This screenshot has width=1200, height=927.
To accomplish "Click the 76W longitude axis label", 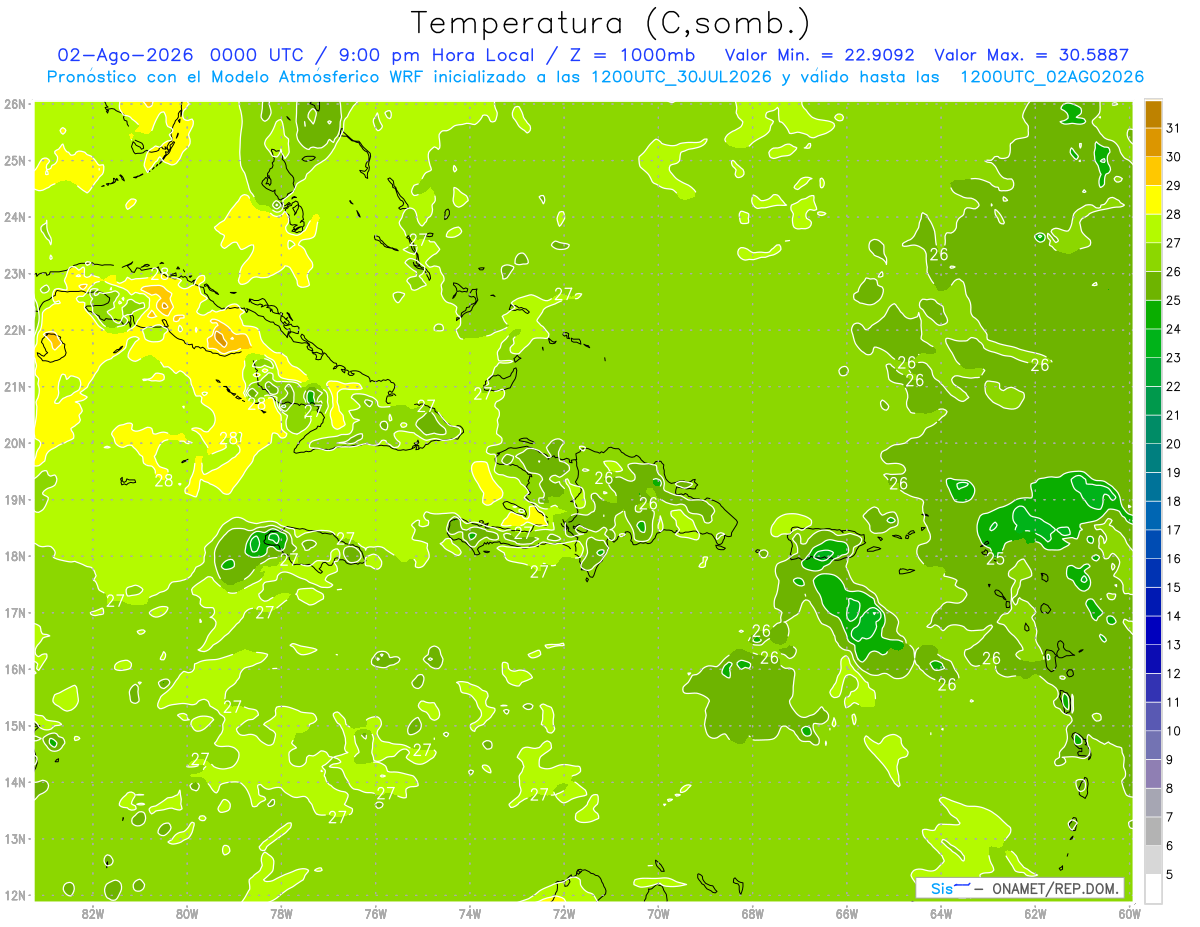I will [x=376, y=913].
